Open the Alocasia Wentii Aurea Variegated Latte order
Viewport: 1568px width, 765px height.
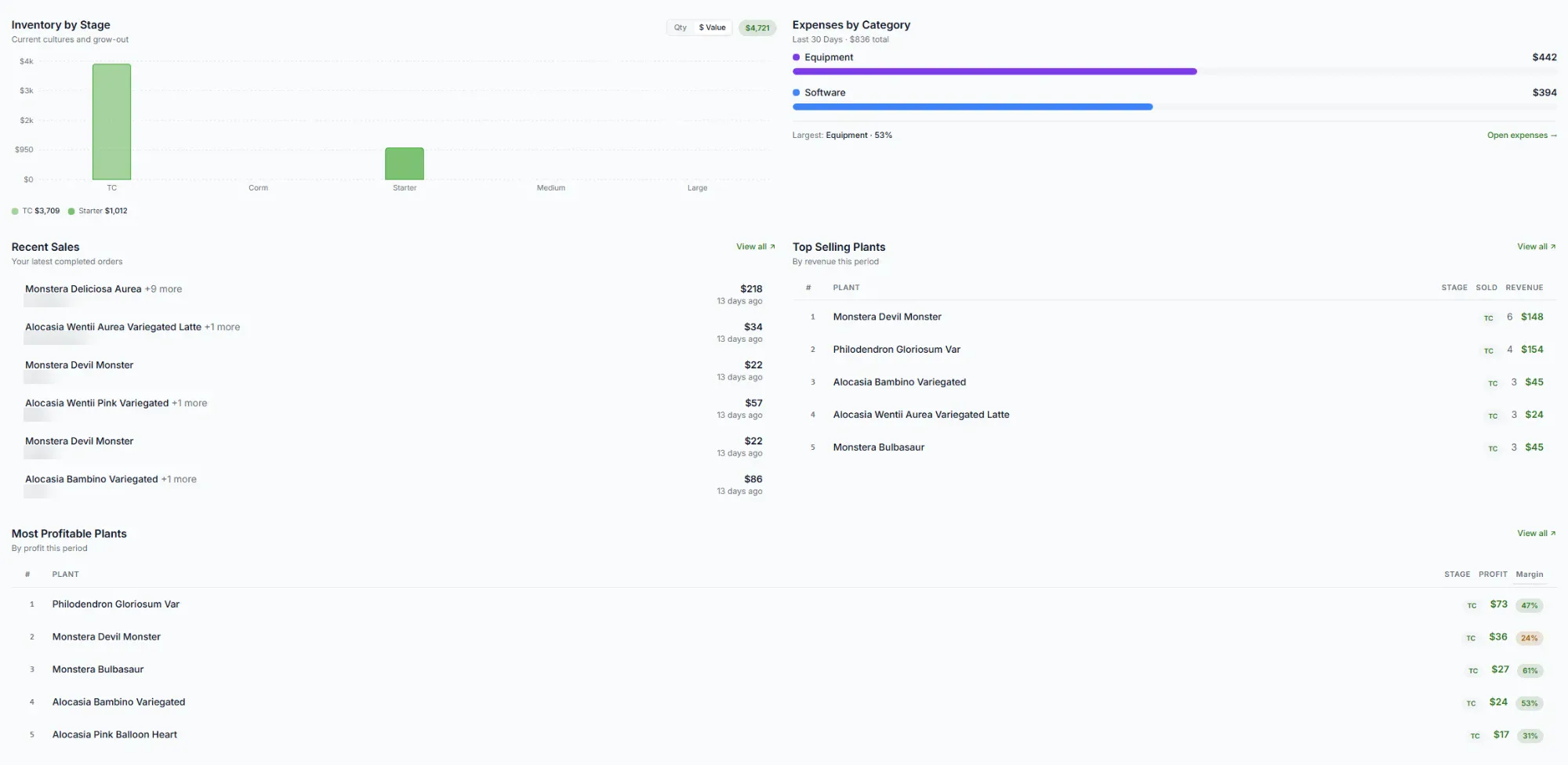(394, 333)
